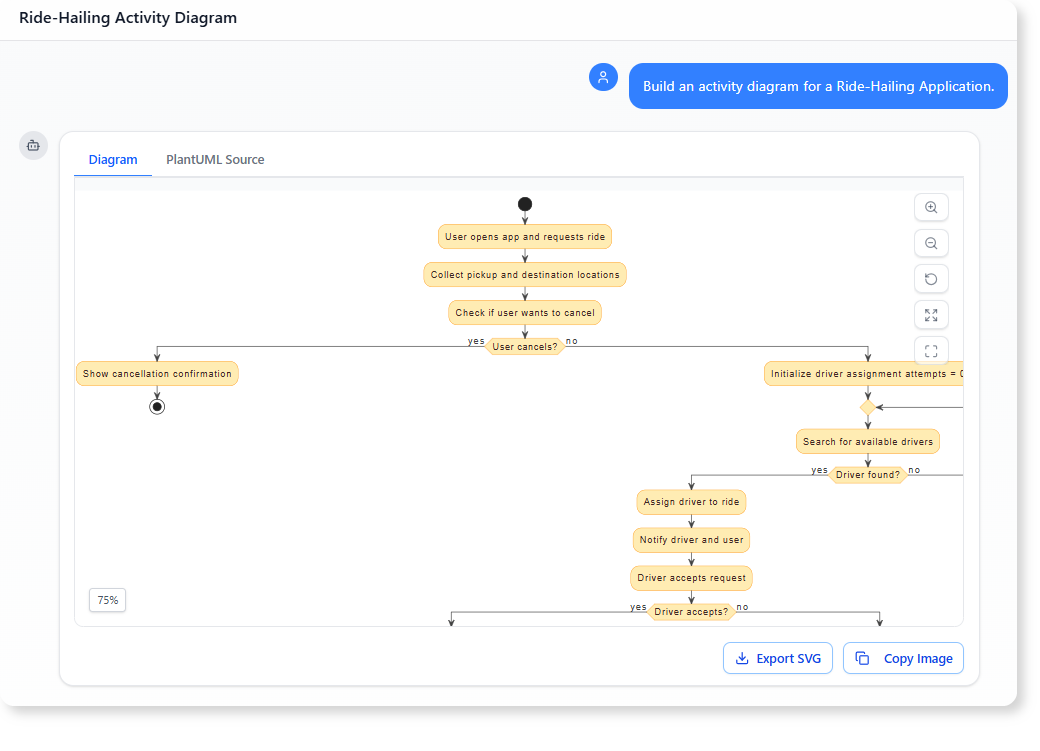Reset the diagram view
1040x751 pixels.
click(931, 279)
